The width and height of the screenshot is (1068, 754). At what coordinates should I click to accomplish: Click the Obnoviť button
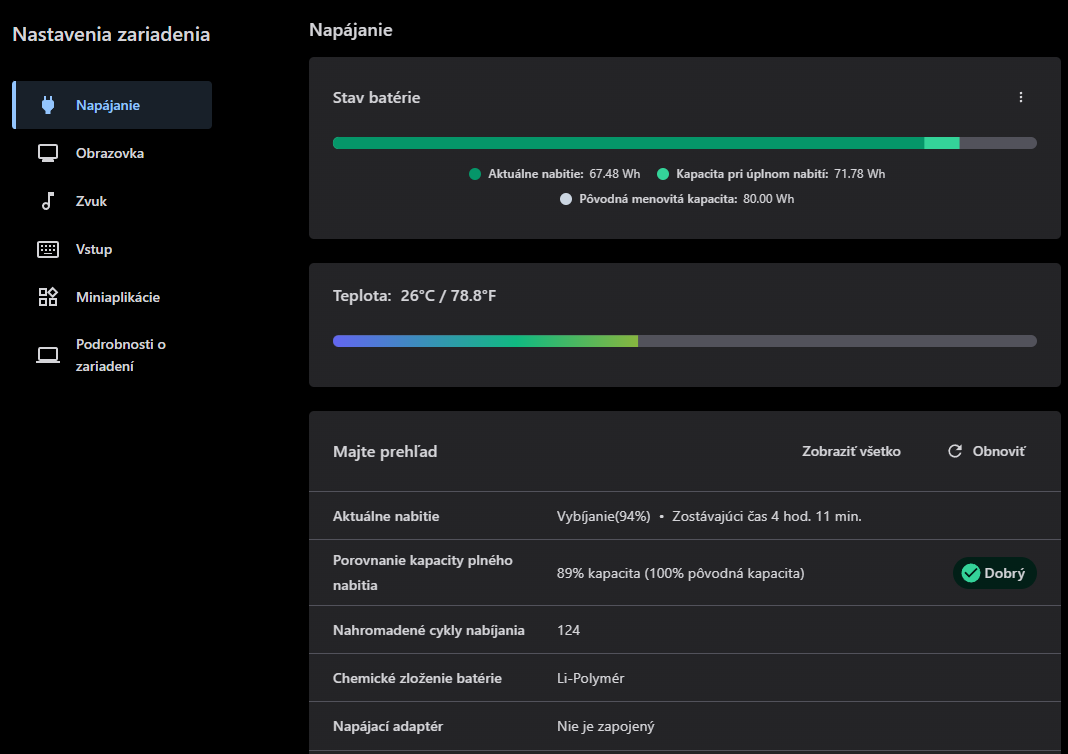tap(985, 451)
